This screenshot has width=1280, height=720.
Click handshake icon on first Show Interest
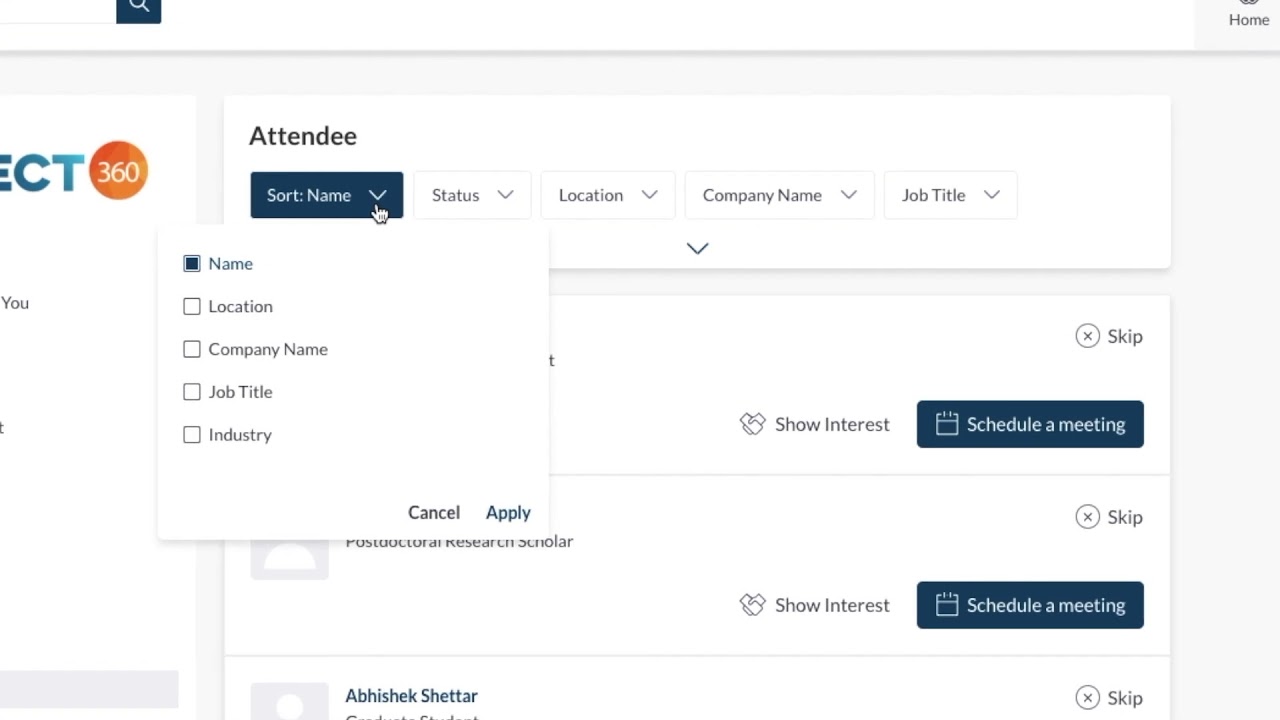point(752,424)
